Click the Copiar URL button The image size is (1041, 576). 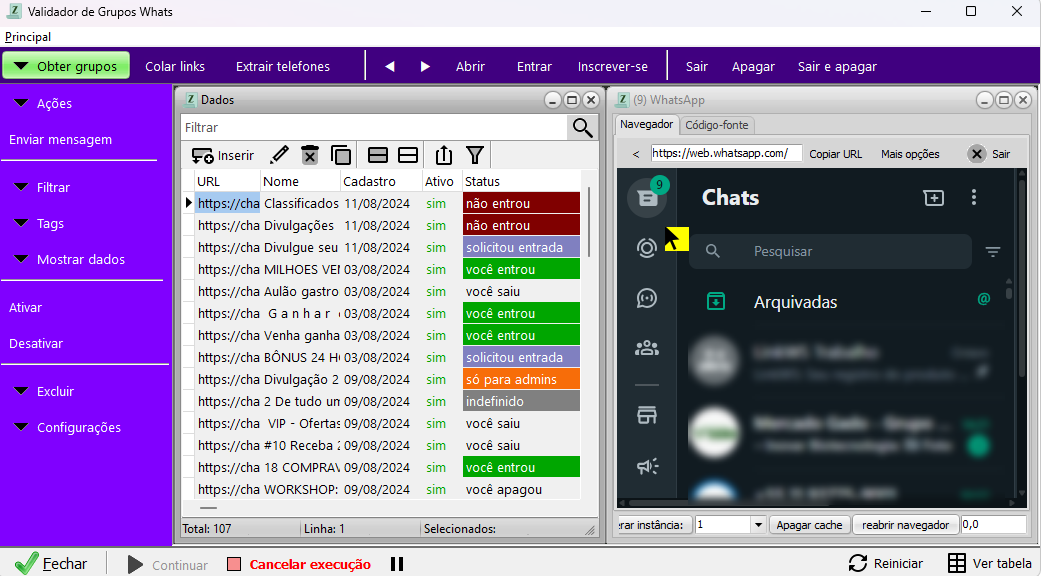tap(835, 154)
